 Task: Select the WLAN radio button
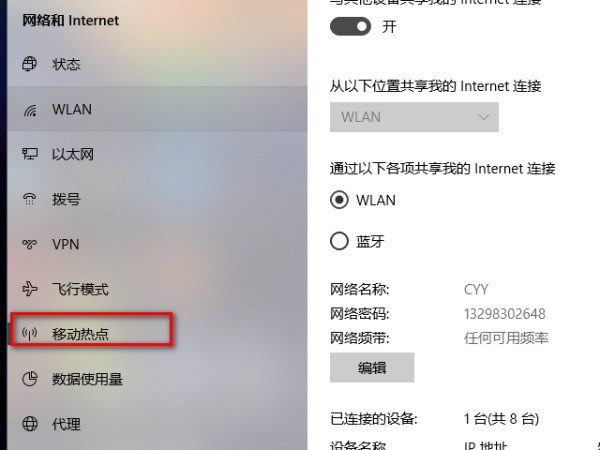339,200
